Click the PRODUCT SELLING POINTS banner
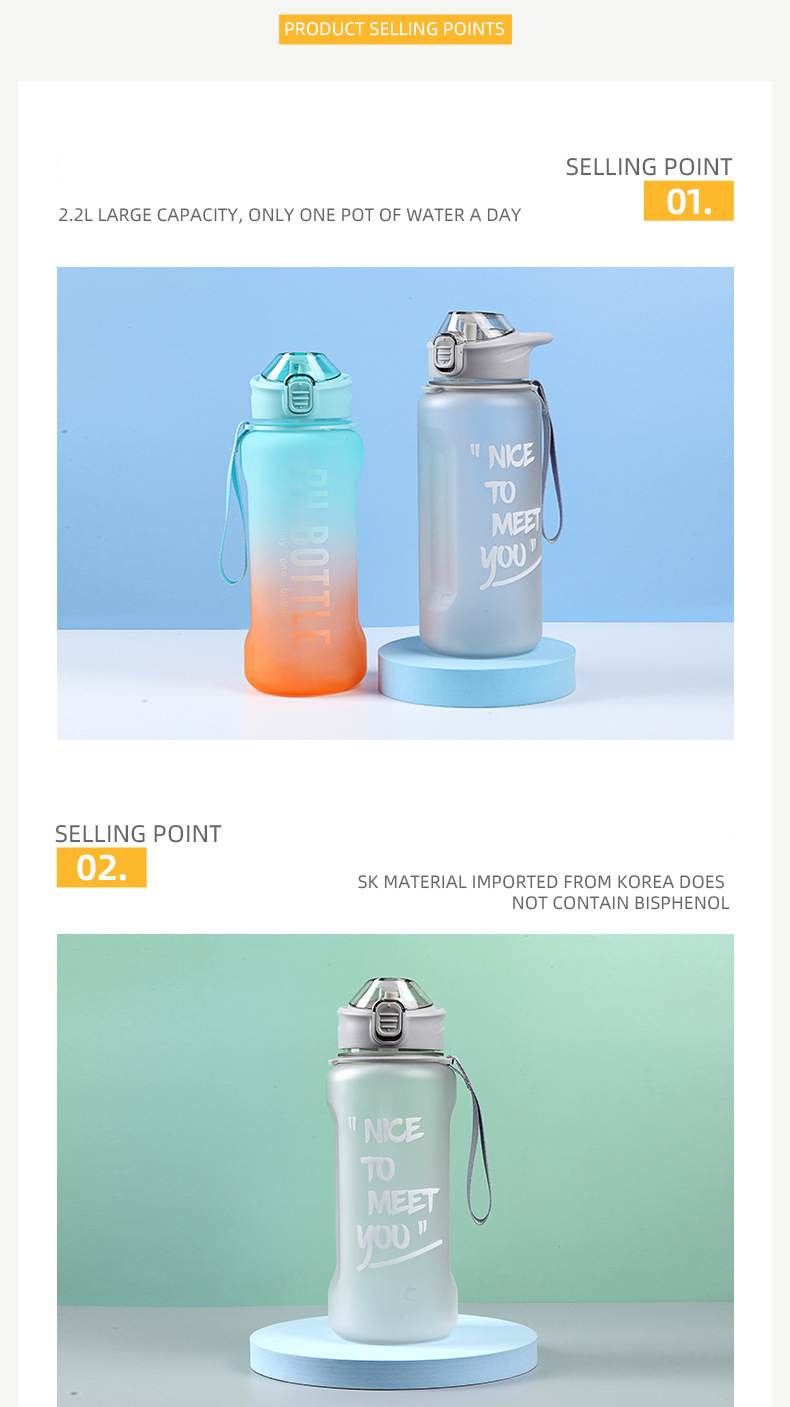 [x=395, y=29]
